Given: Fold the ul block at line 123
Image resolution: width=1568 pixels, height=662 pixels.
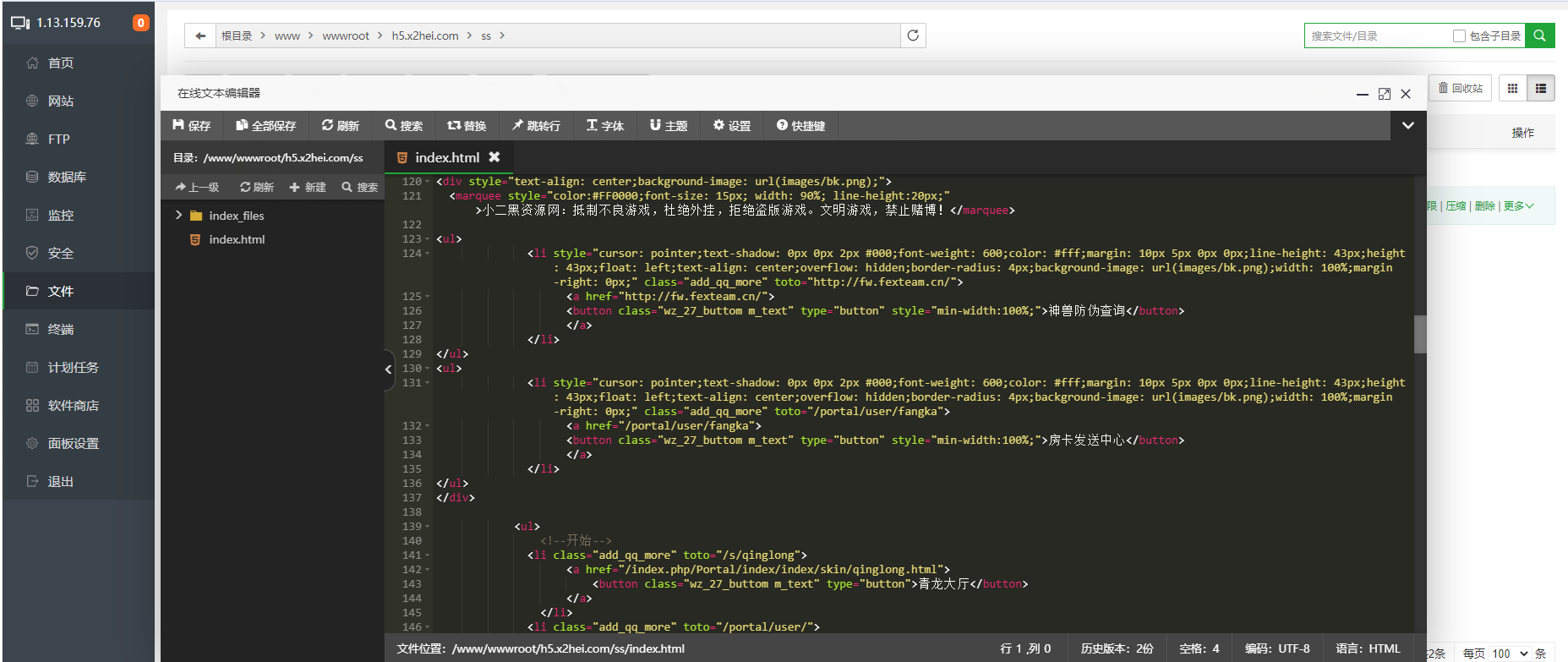Looking at the screenshot, I should [428, 239].
